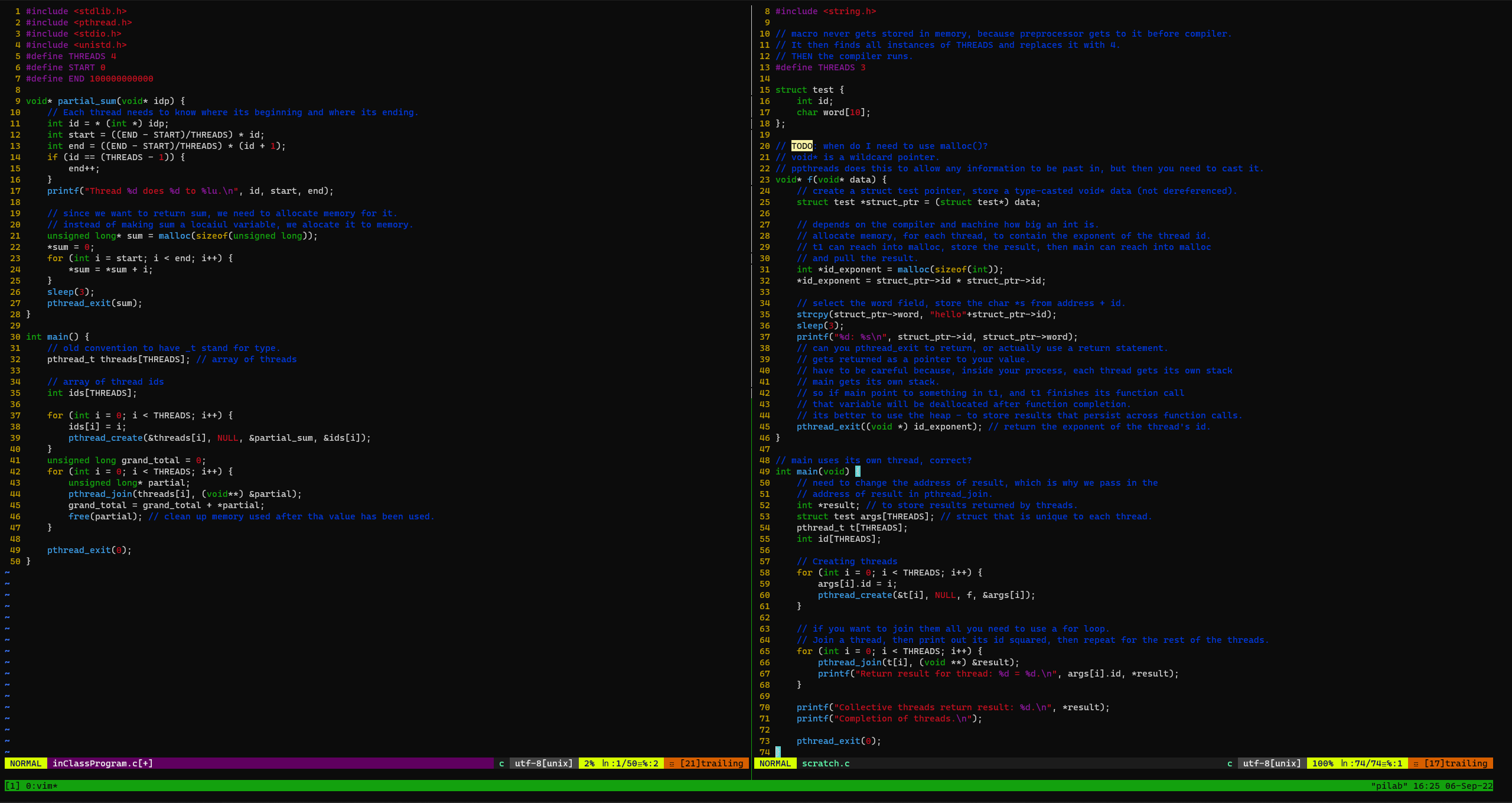Click the #define END 100000000000 line
Viewport: 1512px width, 803px height.
[x=90, y=79]
